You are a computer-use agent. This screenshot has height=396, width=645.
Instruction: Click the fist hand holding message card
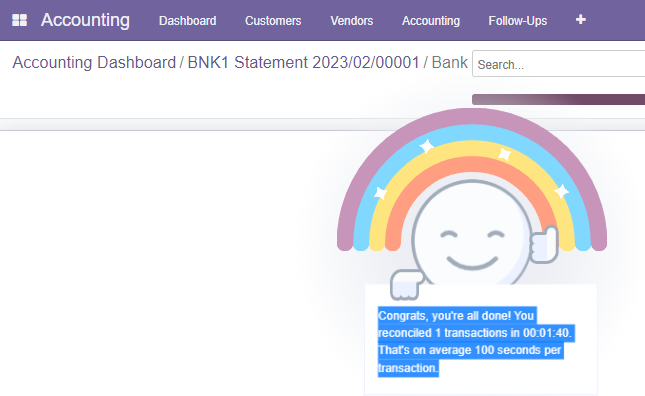[x=406, y=285]
